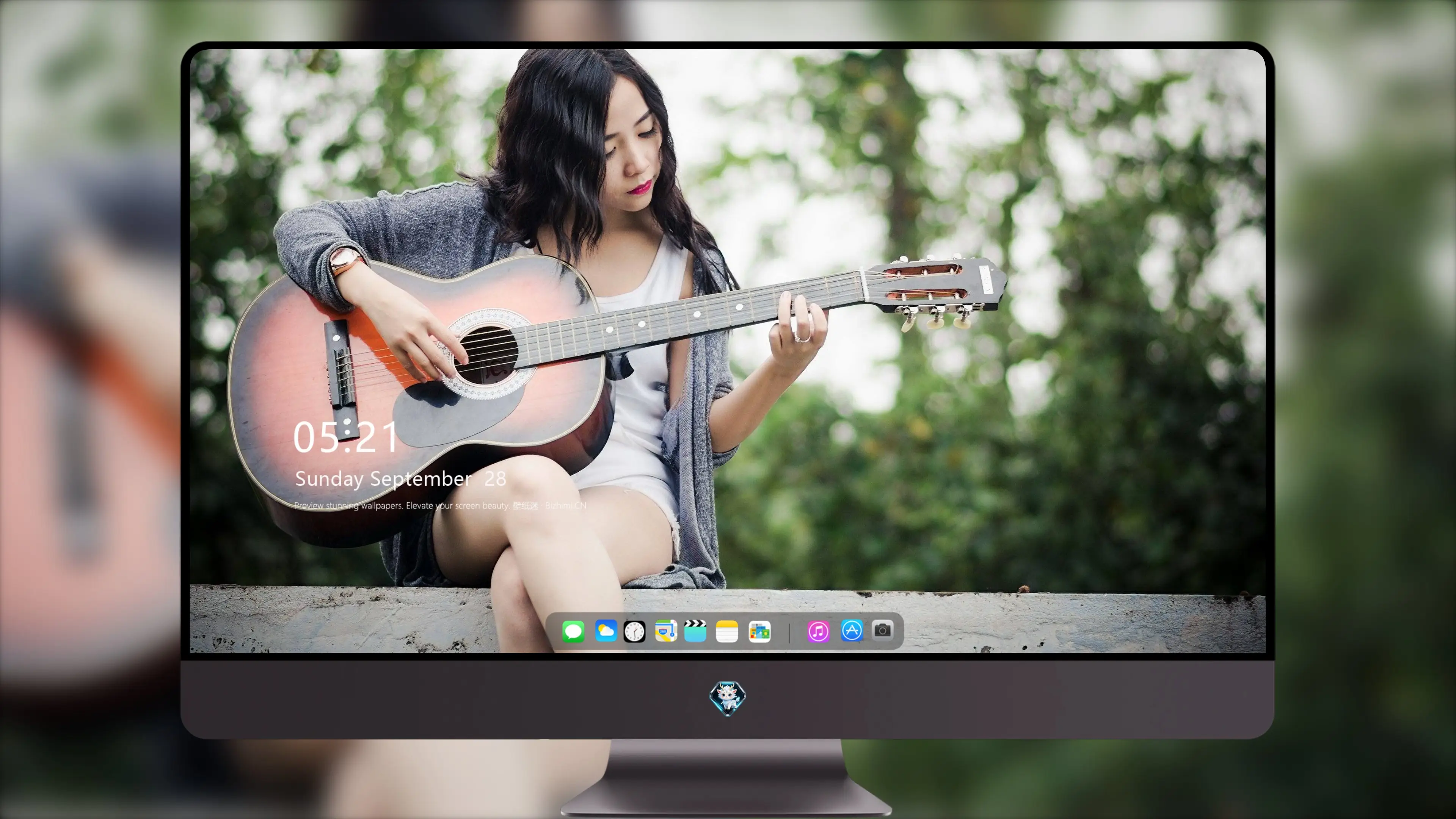1456x819 pixels.
Task: Launch iTunes Store music icon
Action: 819,631
